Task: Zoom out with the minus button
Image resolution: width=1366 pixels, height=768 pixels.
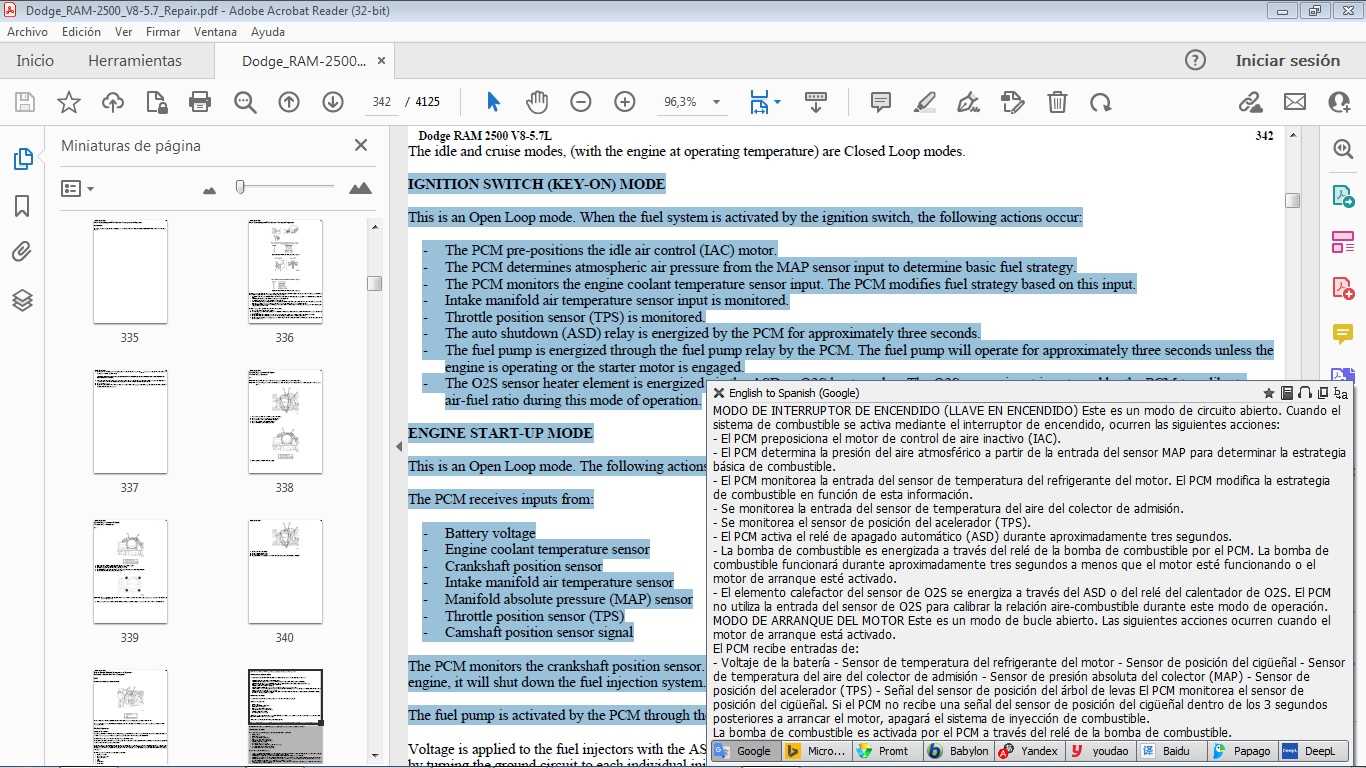Action: tap(581, 102)
